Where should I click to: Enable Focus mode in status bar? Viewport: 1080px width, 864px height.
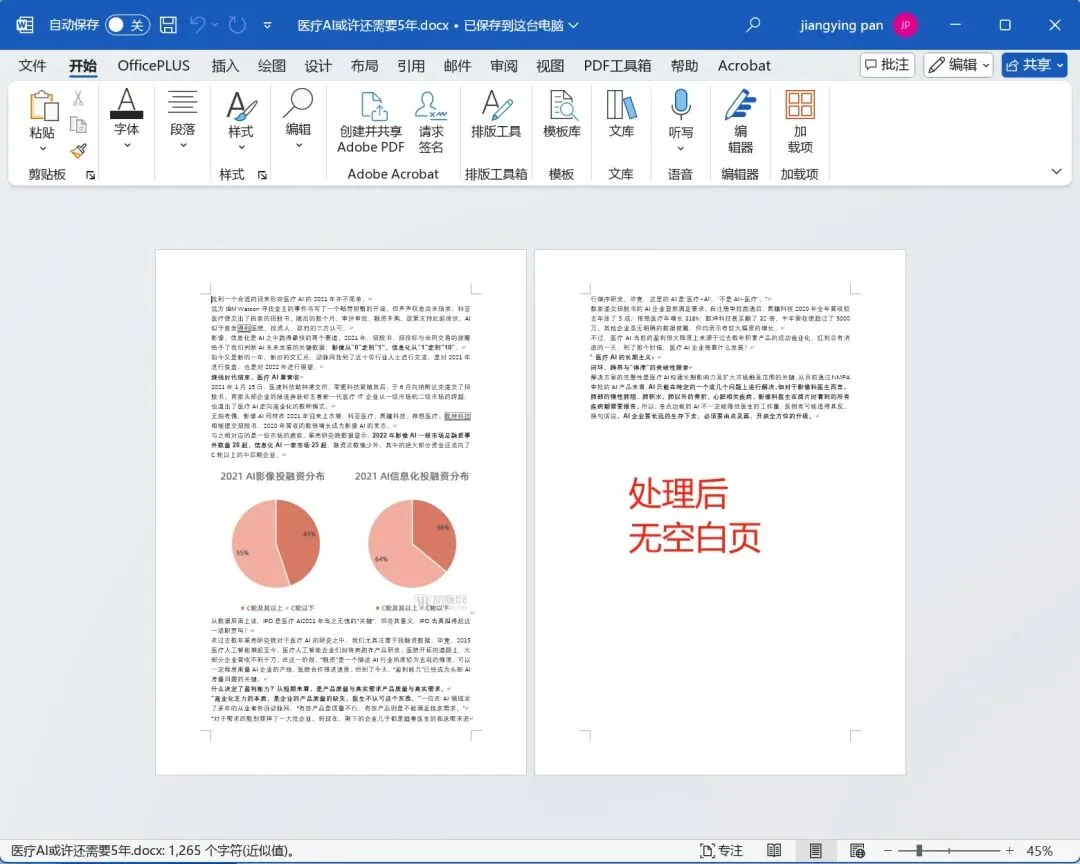coord(721,850)
